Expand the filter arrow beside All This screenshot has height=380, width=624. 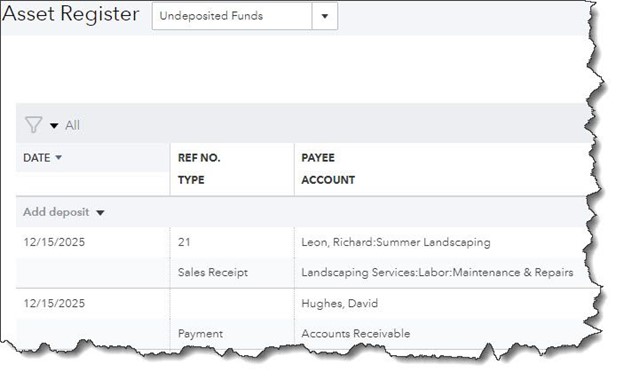pos(54,126)
